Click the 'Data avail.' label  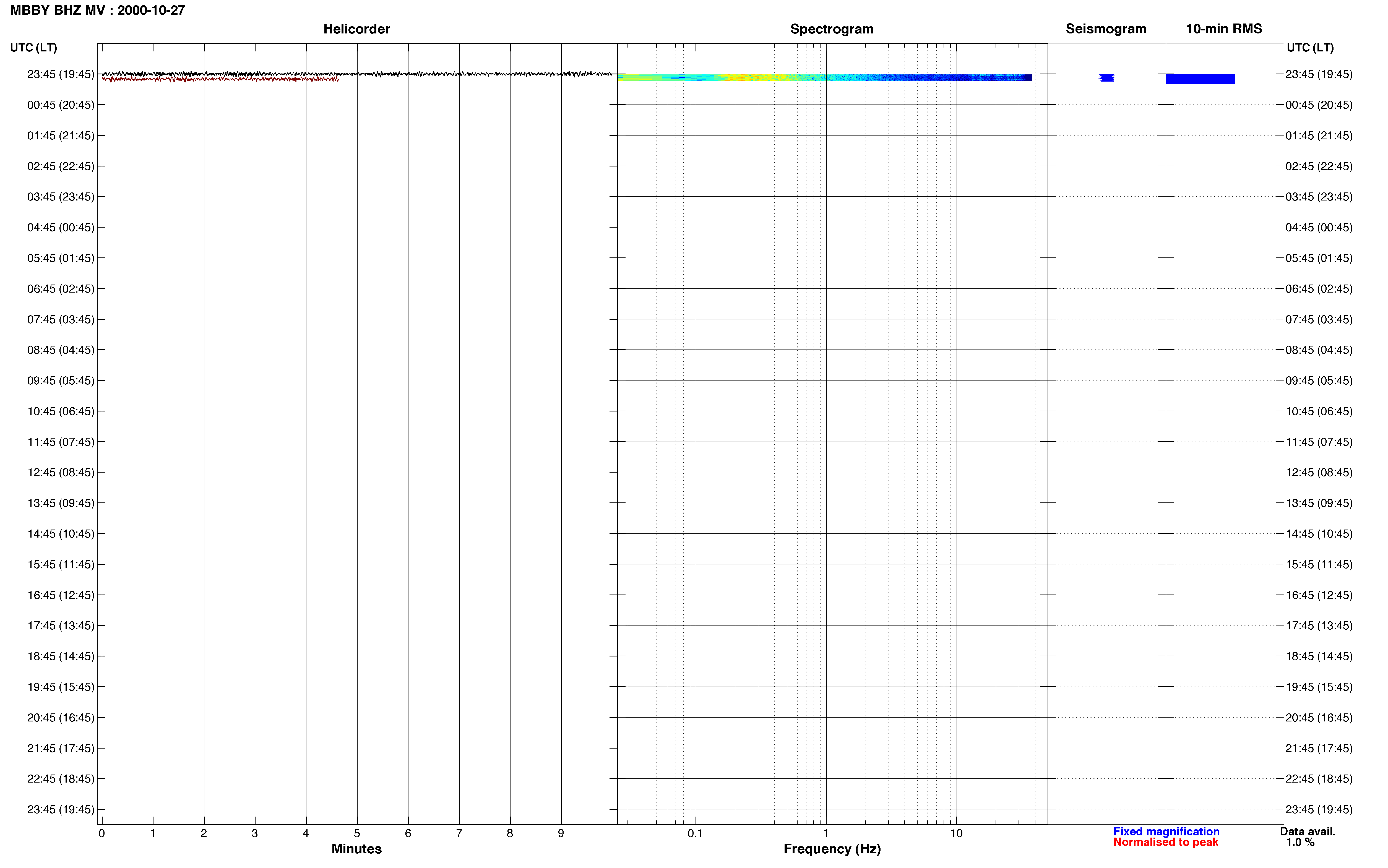point(1308,831)
